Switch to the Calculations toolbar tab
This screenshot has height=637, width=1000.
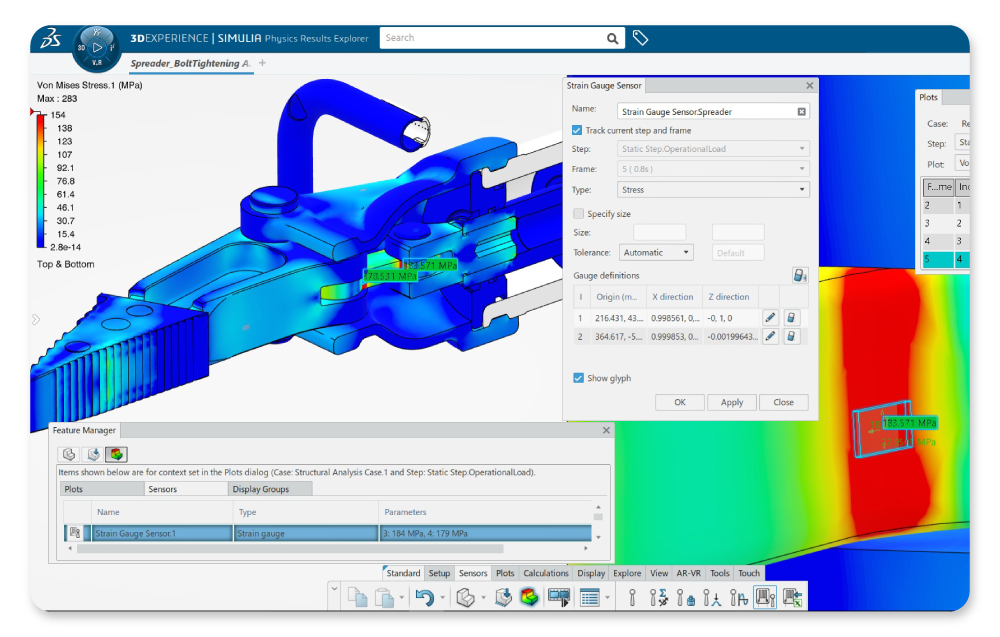pos(546,573)
